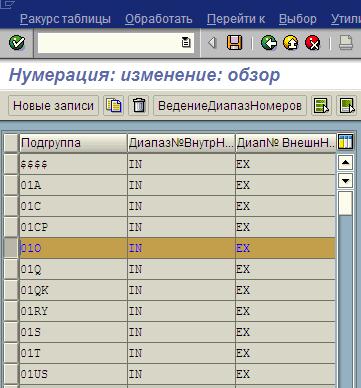Screen dimensions: 361x388
Task: Click the IN cell in the 01A row
Action: click(181, 185)
